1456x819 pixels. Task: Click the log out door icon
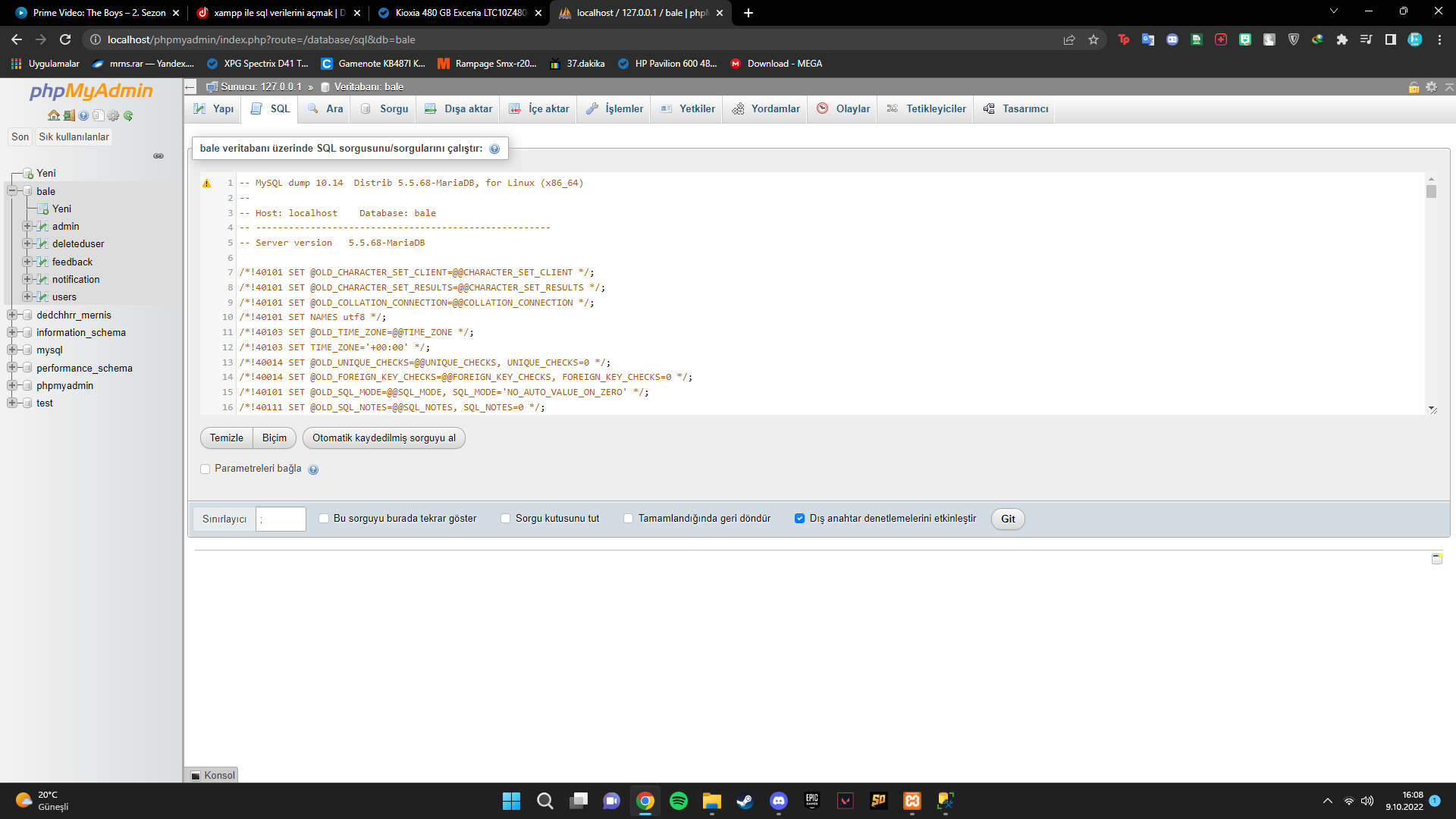(69, 116)
